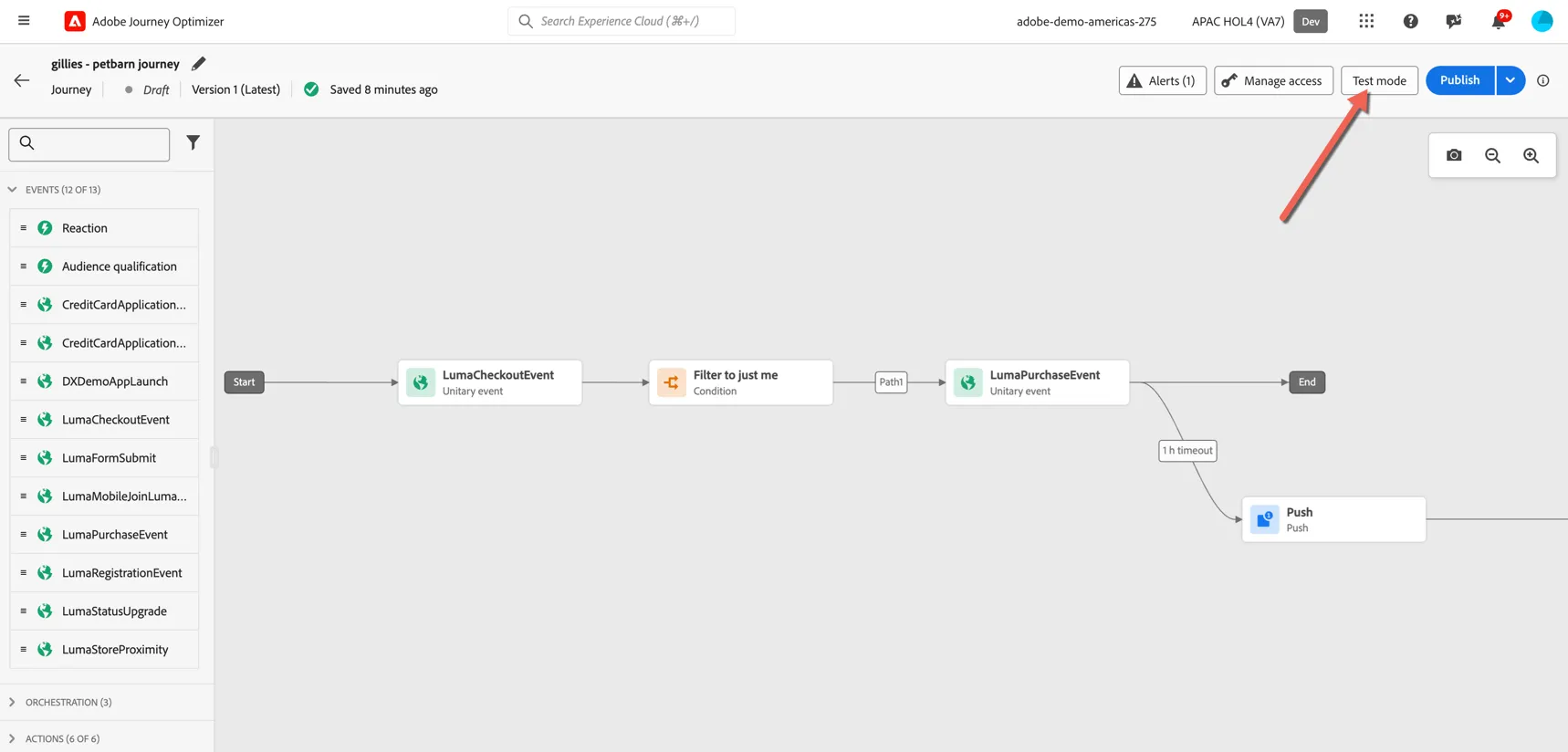Open journey info icon
Viewport: 1568px width, 752px height.
(x=1543, y=80)
